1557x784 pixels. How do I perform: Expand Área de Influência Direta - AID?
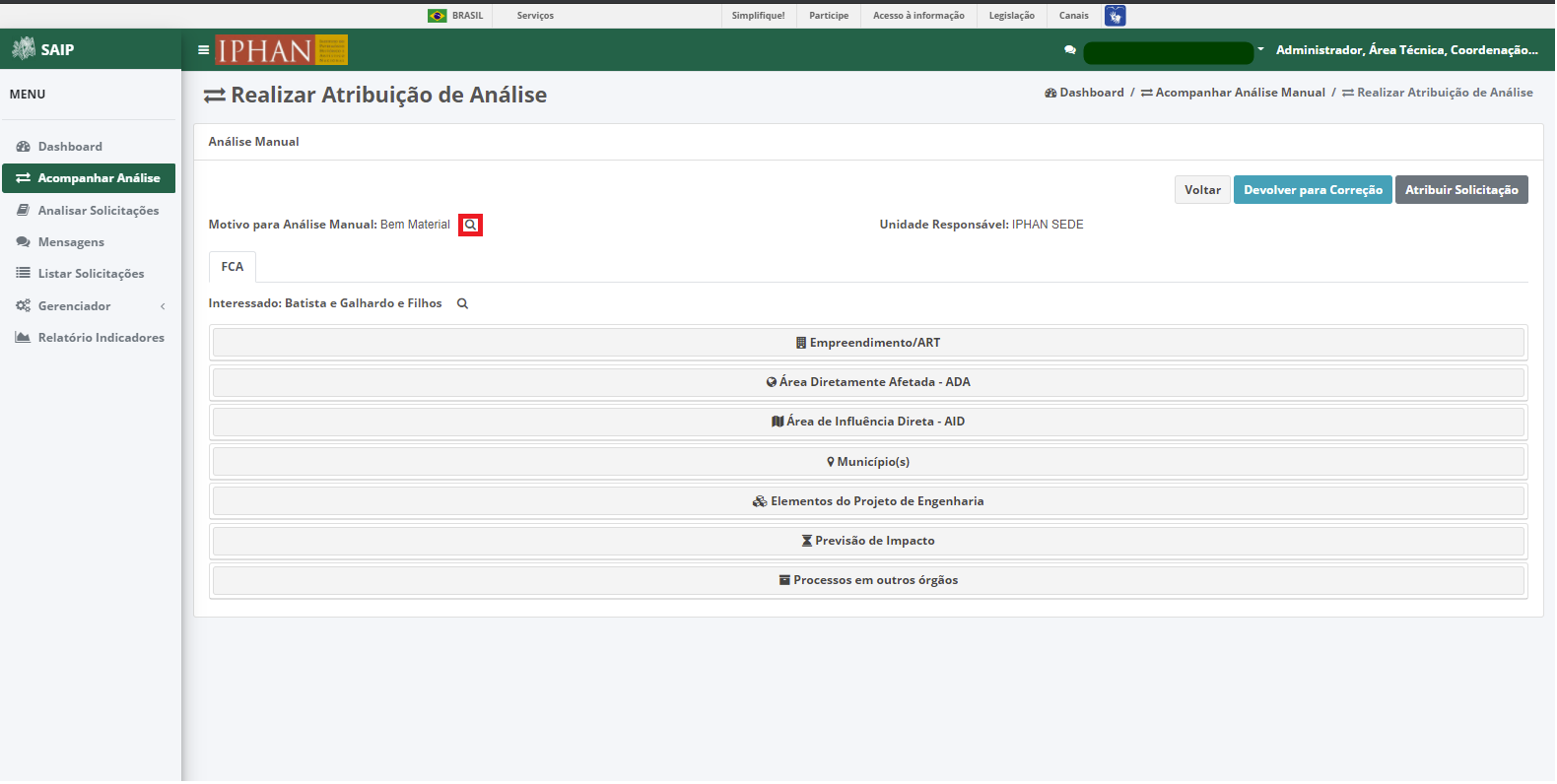pyautogui.click(x=868, y=422)
